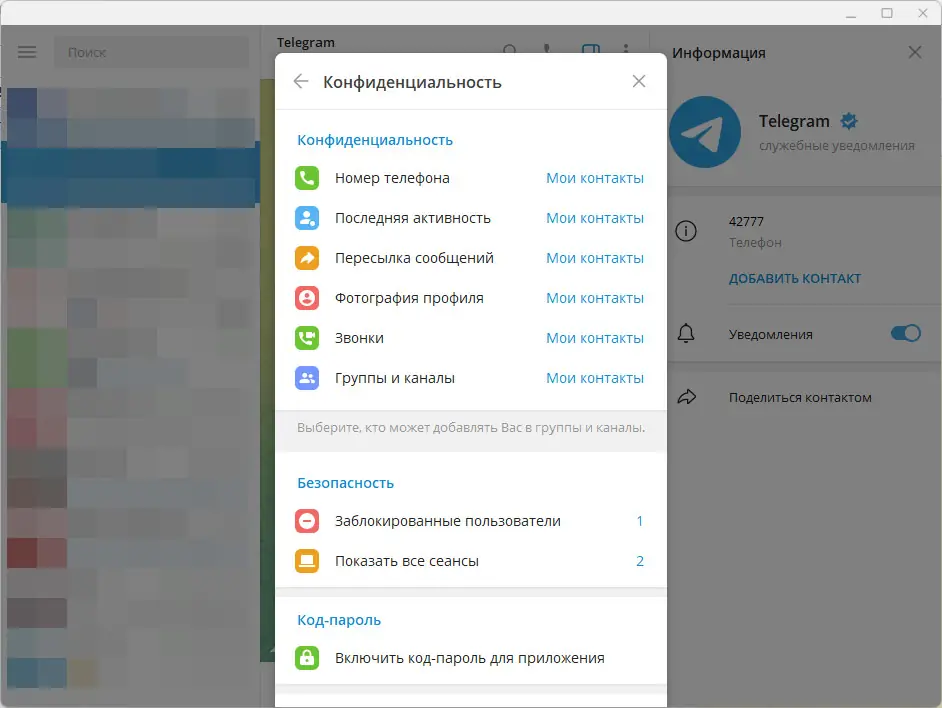The image size is (942, 708).
Task: Click the blue person icon for Последняя активность
Action: click(x=307, y=218)
